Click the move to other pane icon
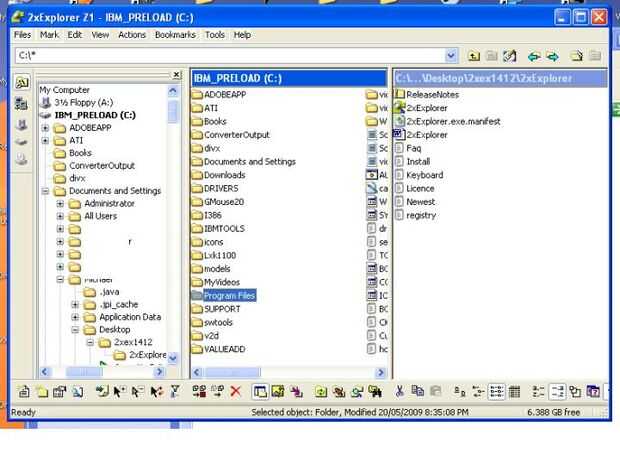Screen dimensions: 620x465 coord(217,391)
